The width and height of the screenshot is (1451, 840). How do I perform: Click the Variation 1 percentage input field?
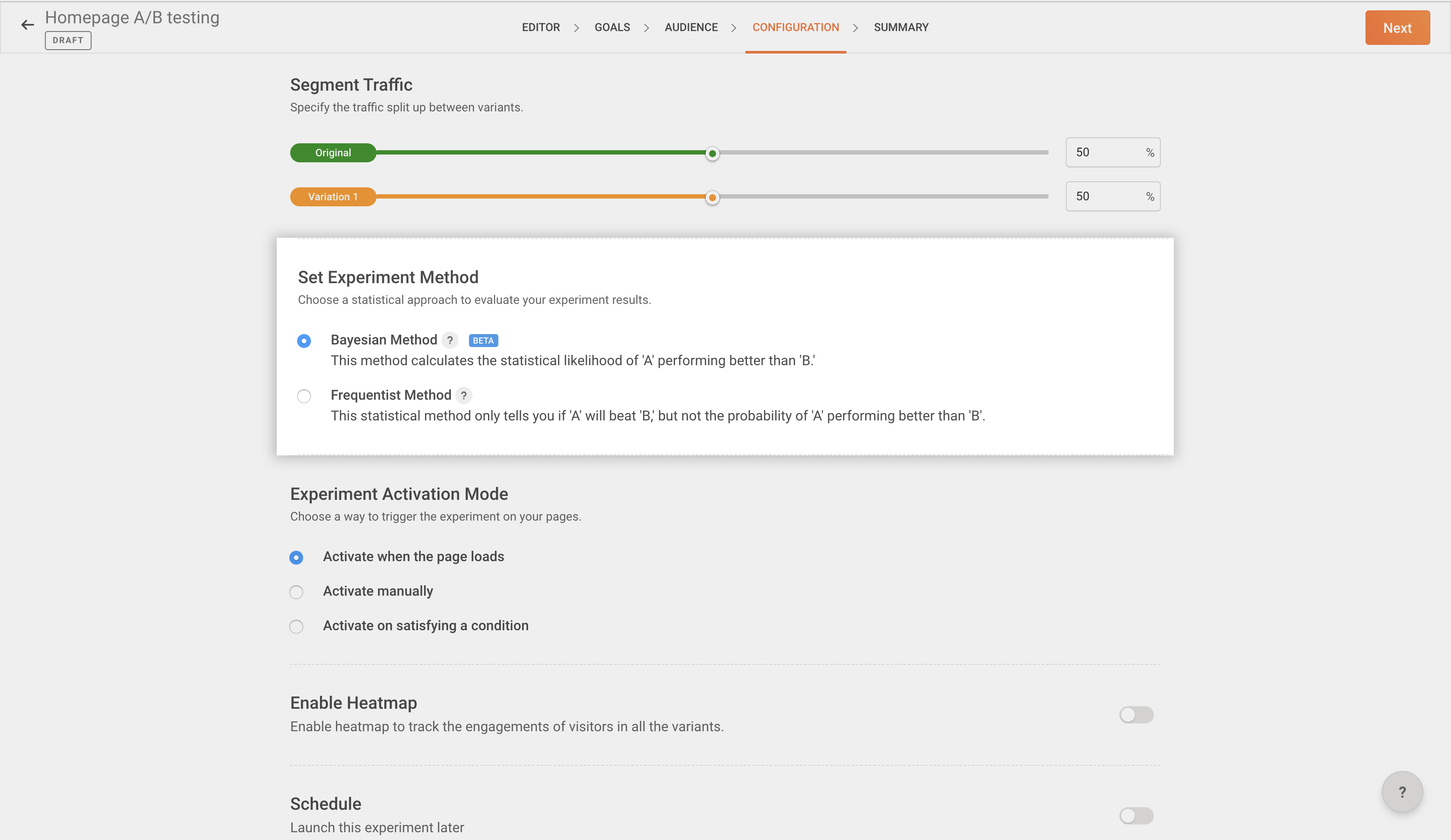click(1106, 197)
